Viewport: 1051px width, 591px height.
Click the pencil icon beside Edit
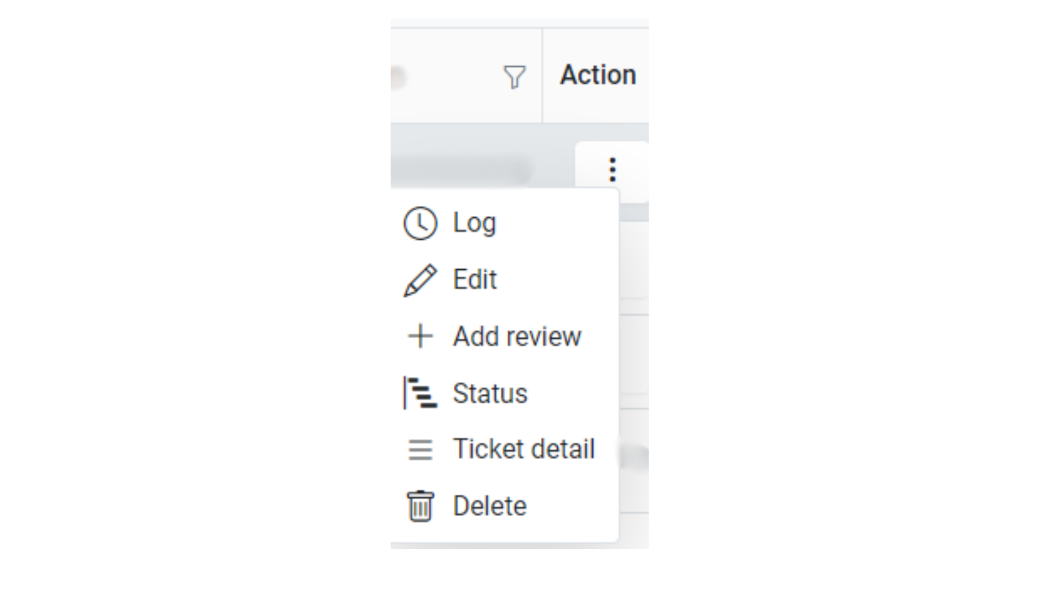pyautogui.click(x=420, y=280)
